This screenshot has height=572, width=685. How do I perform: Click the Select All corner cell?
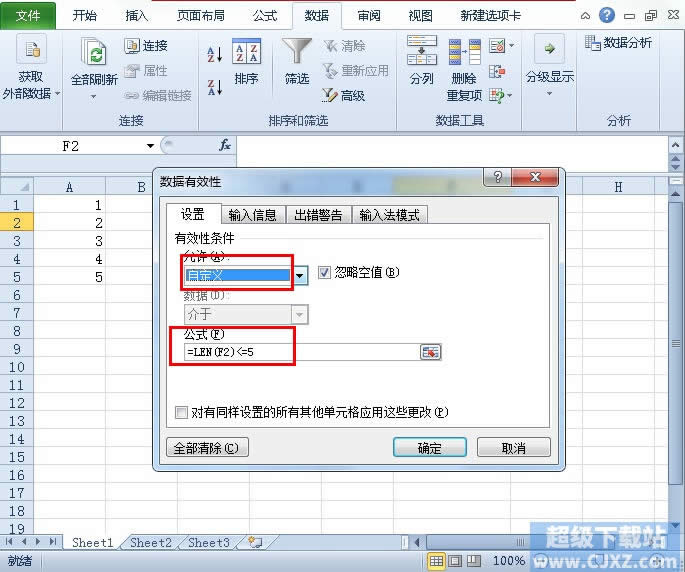pyautogui.click(x=17, y=187)
